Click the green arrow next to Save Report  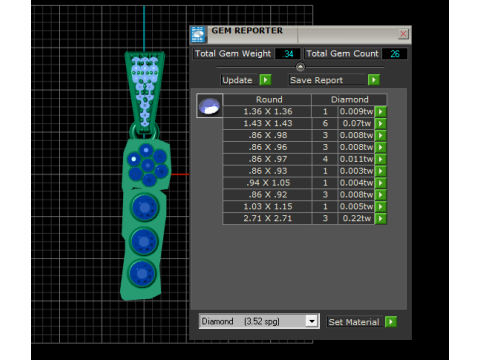pyautogui.click(x=374, y=80)
